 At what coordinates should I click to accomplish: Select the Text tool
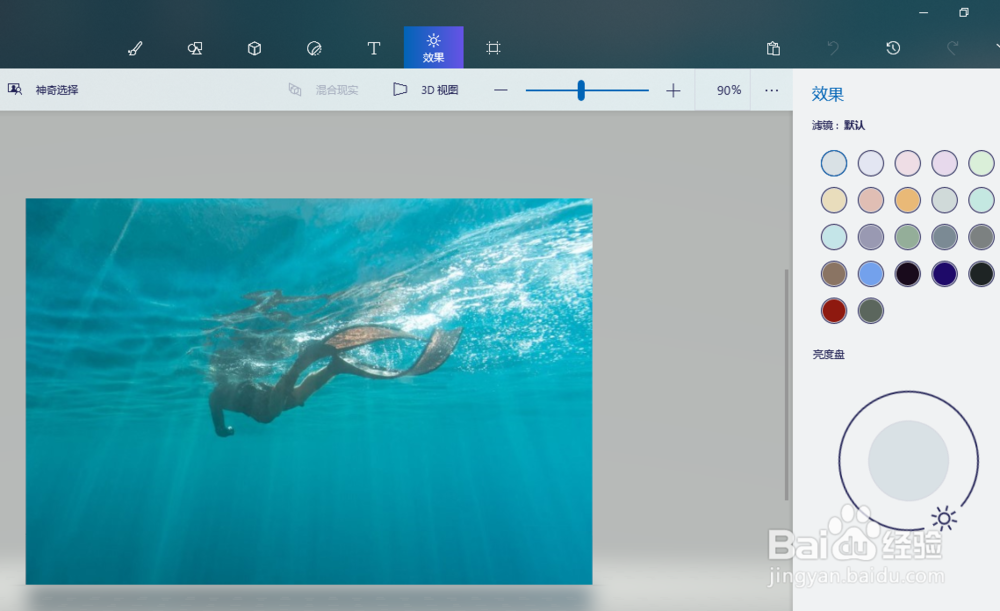coord(374,48)
